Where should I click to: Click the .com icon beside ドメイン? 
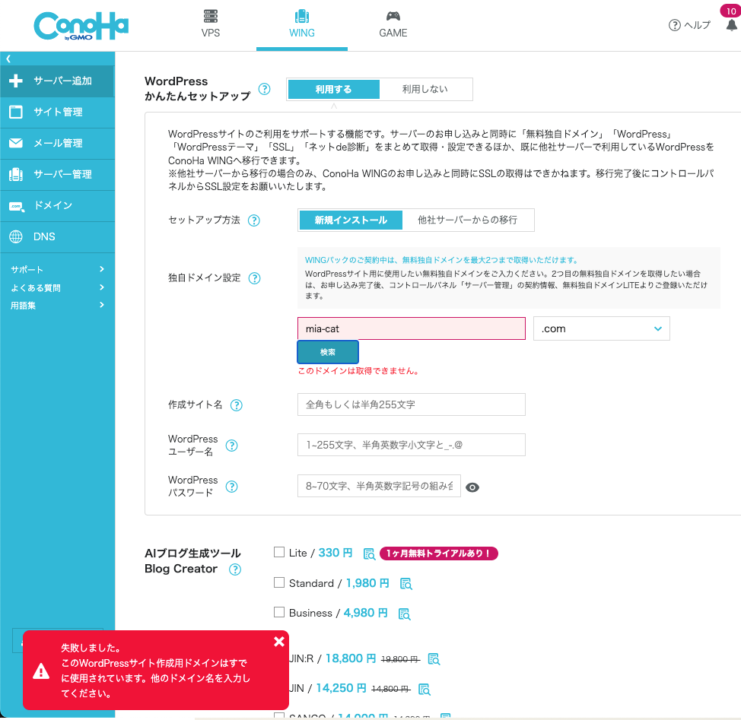pos(17,206)
